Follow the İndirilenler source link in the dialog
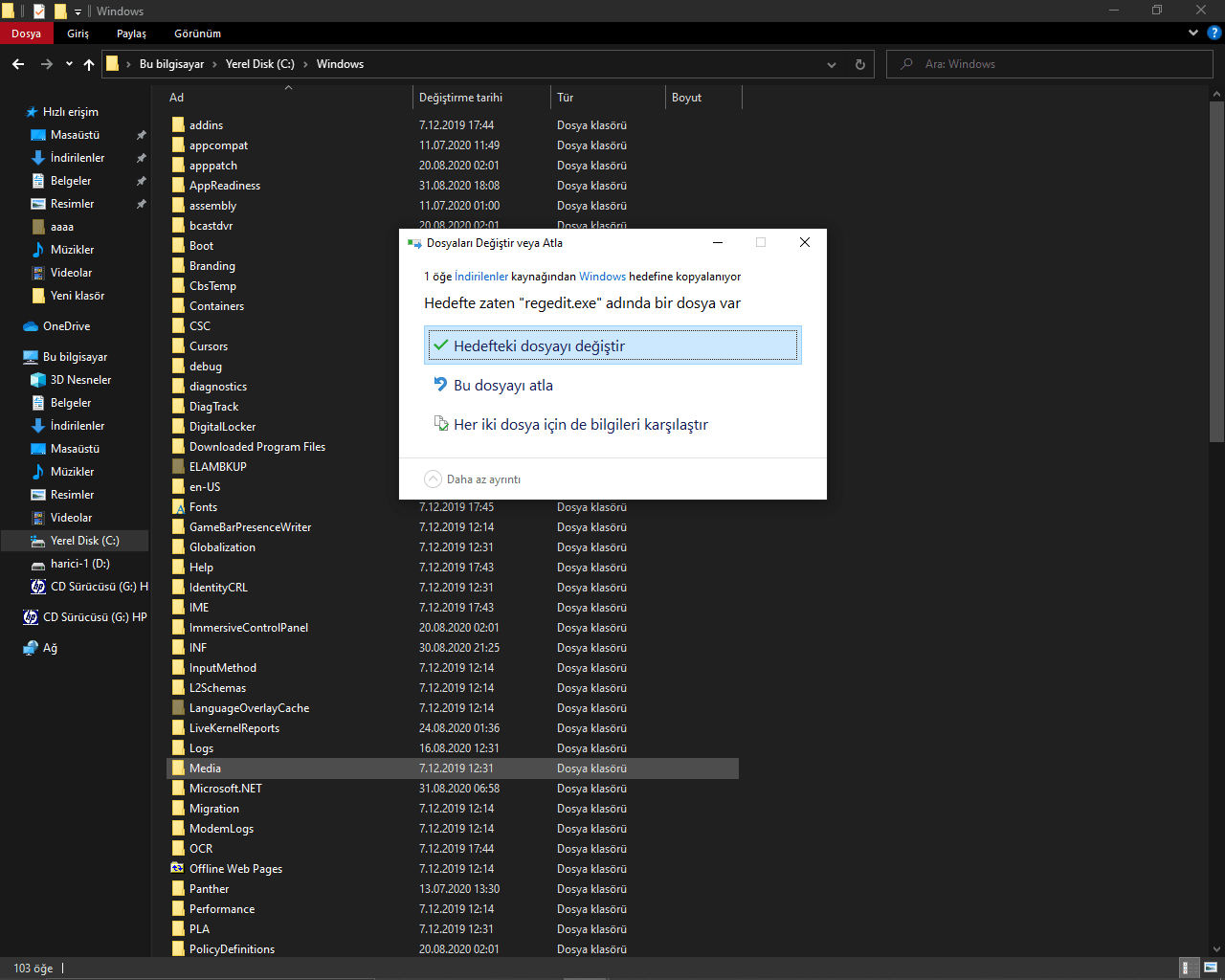This screenshot has width=1225, height=980. point(481,277)
